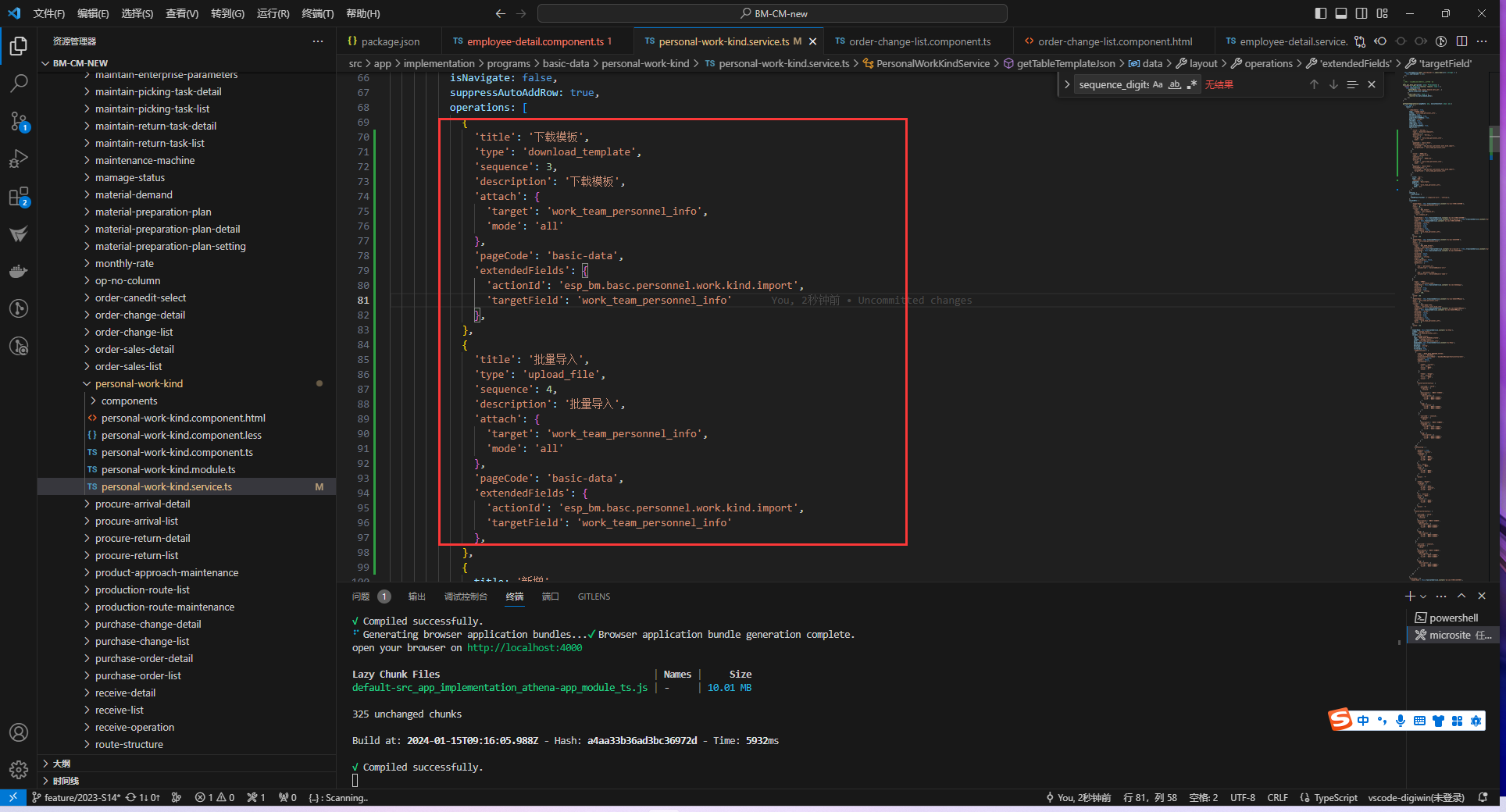This screenshot has height=812, width=1506.
Task: Click the UTF-8 encoding selector
Action: point(1243,797)
